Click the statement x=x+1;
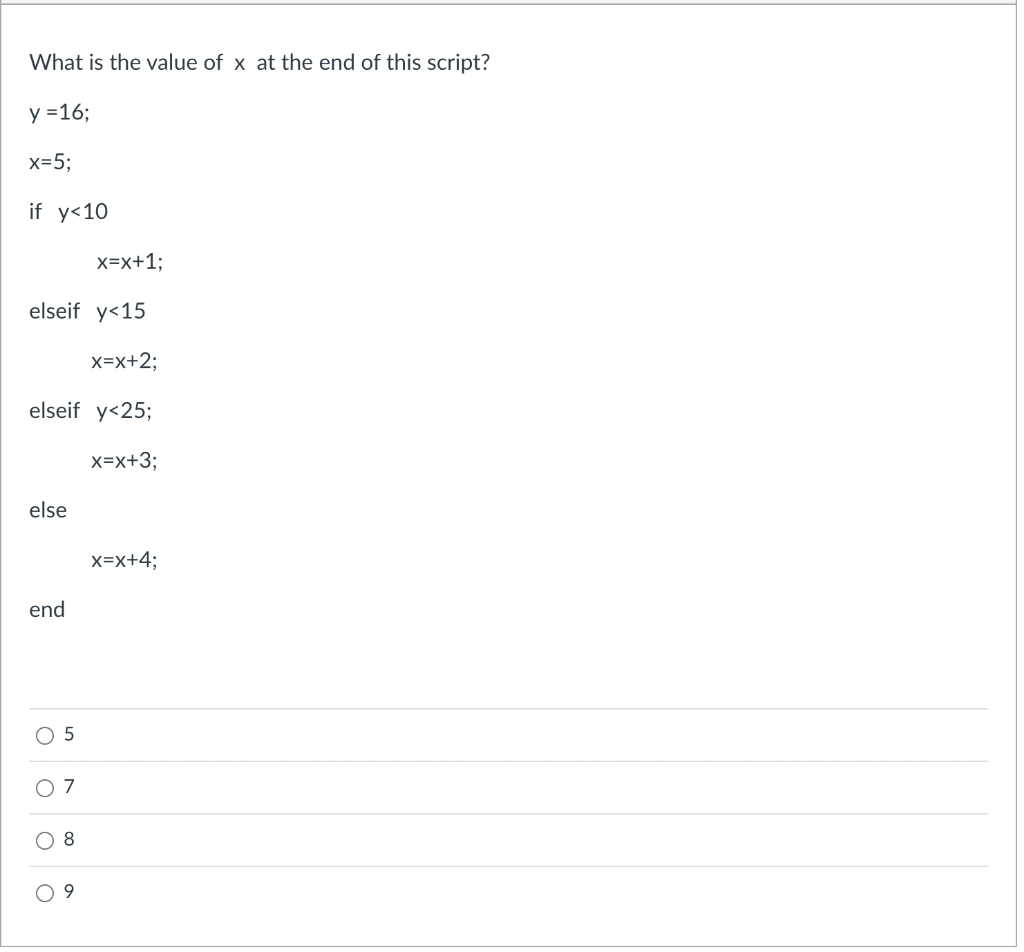Screen dimensions: 1024x952 pos(129,261)
